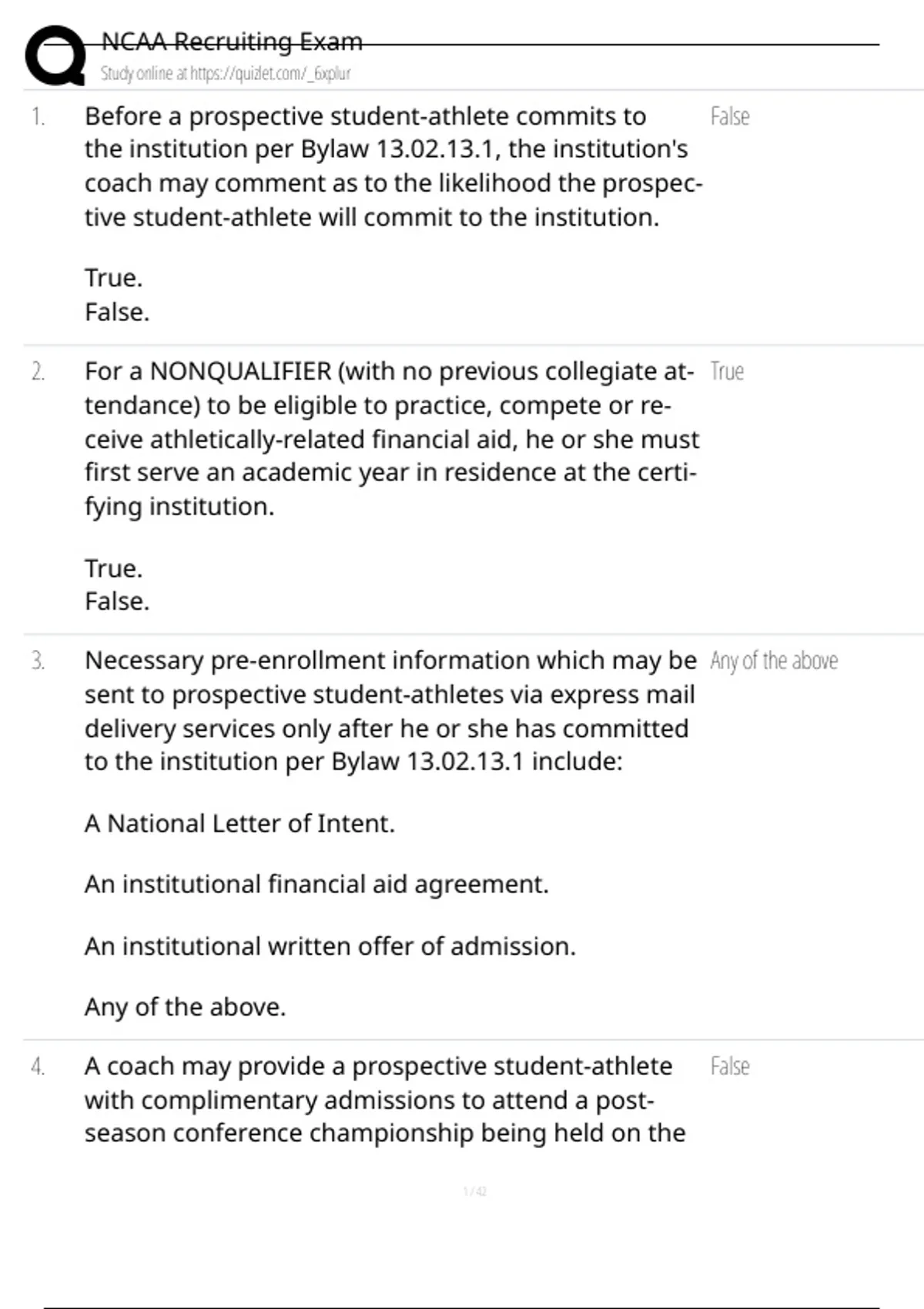Choose 'True.' option under question 2
This screenshot has height=1309, width=924.
(113, 568)
